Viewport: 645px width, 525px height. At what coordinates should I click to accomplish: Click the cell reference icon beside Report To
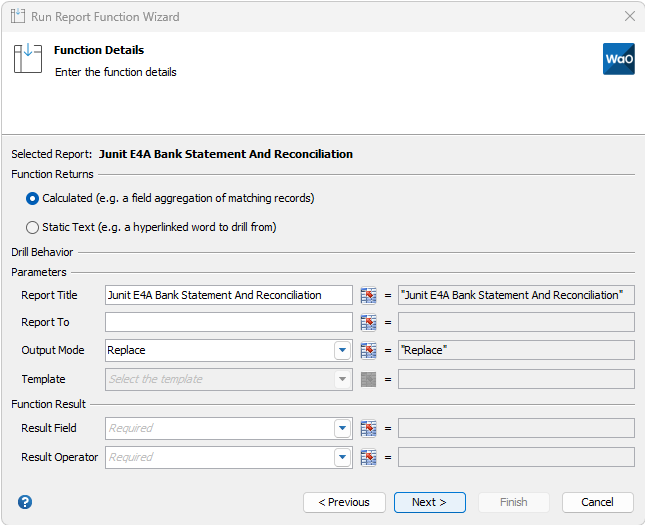pos(368,322)
